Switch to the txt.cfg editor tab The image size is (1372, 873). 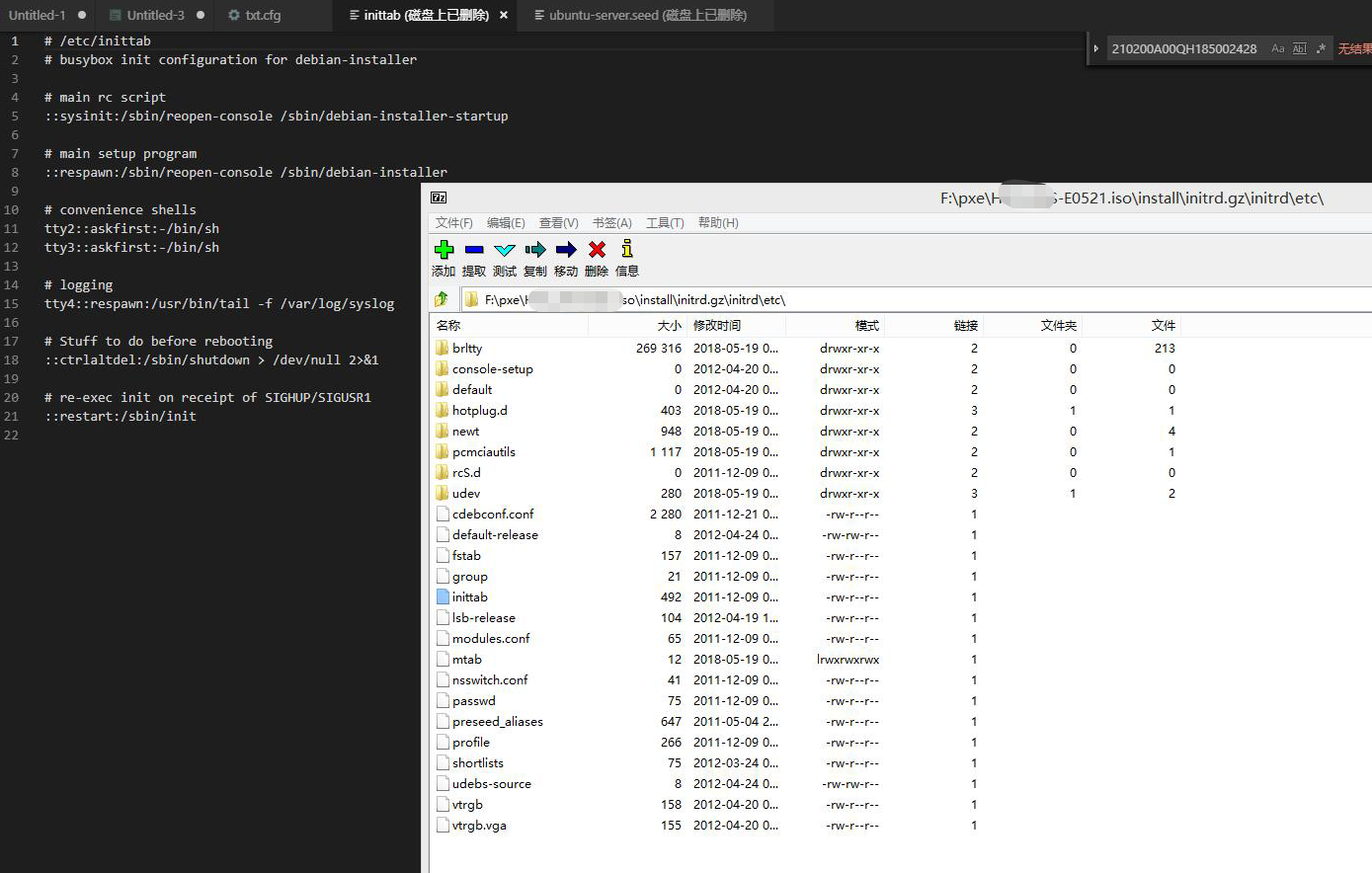263,15
